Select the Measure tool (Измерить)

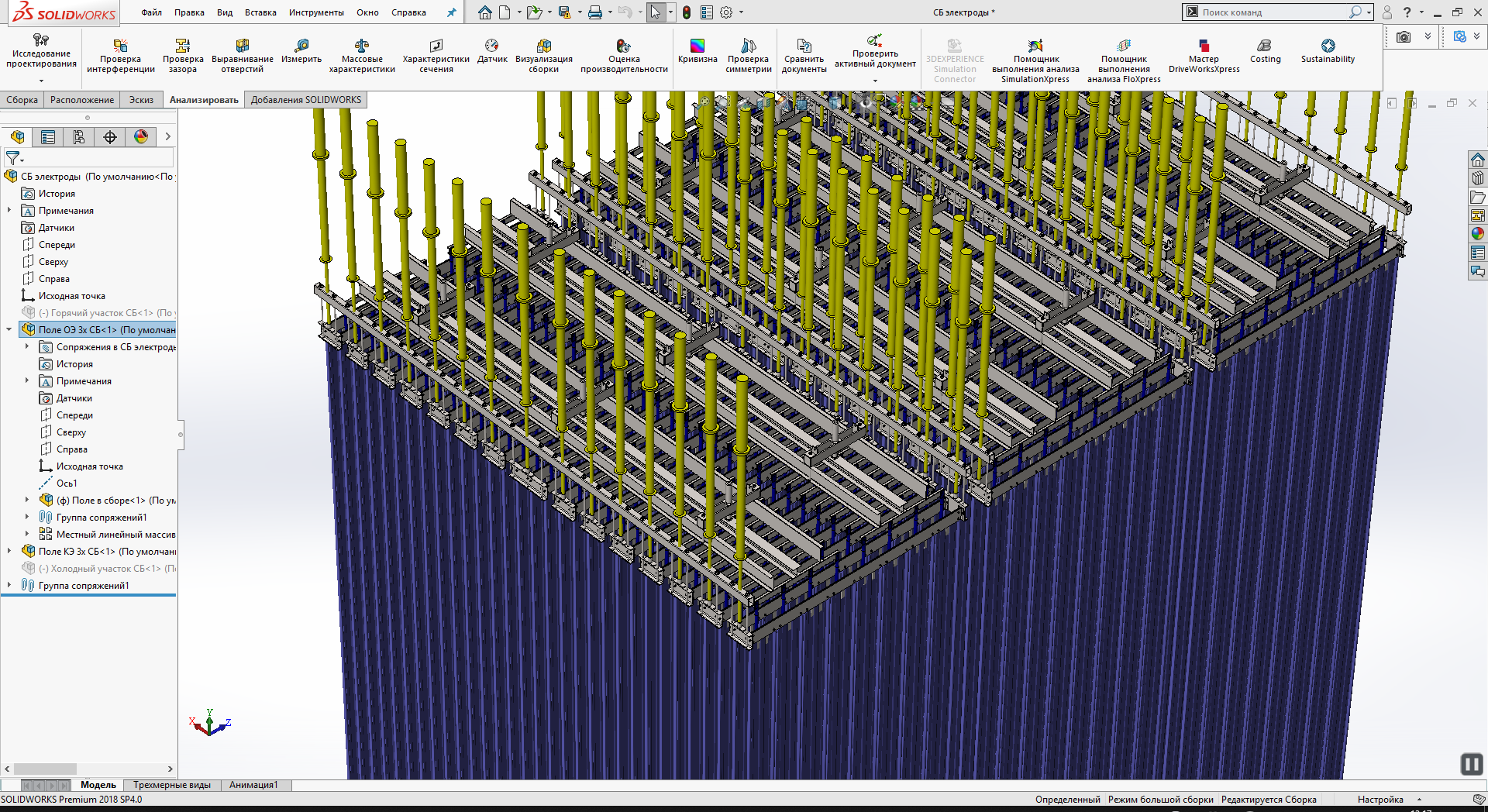coord(301,51)
